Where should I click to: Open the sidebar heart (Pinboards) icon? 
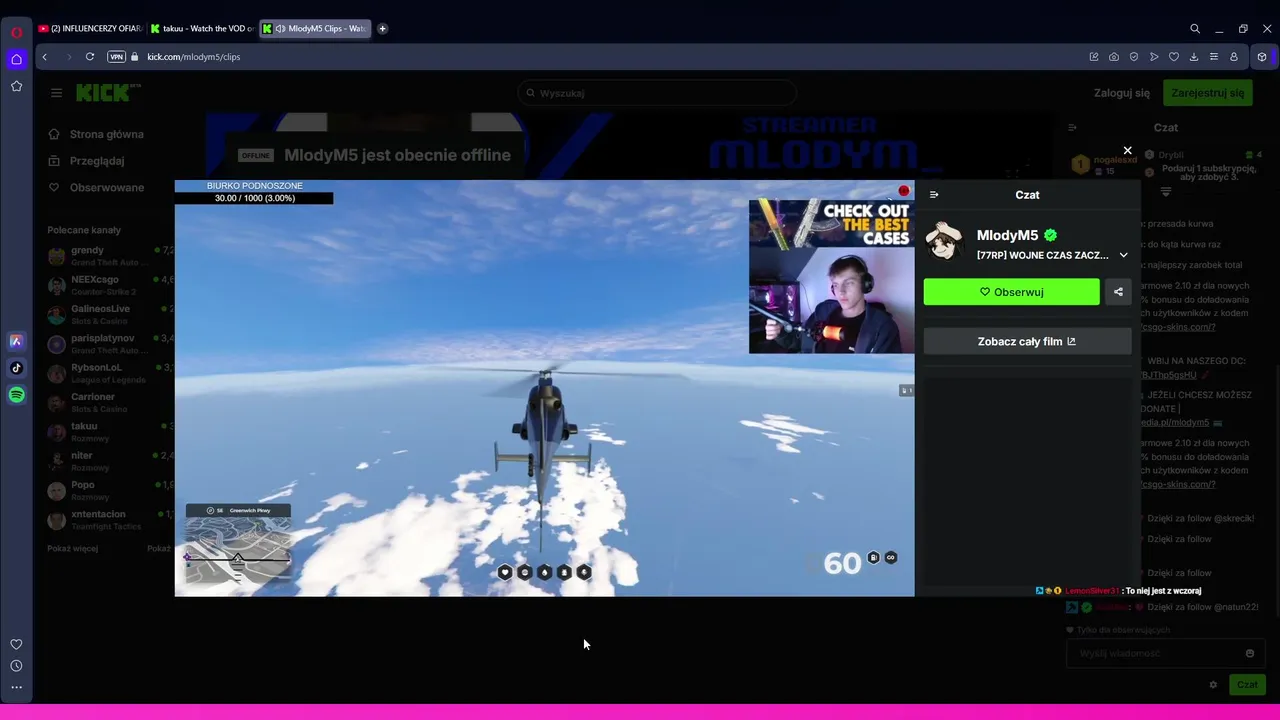coord(16,645)
